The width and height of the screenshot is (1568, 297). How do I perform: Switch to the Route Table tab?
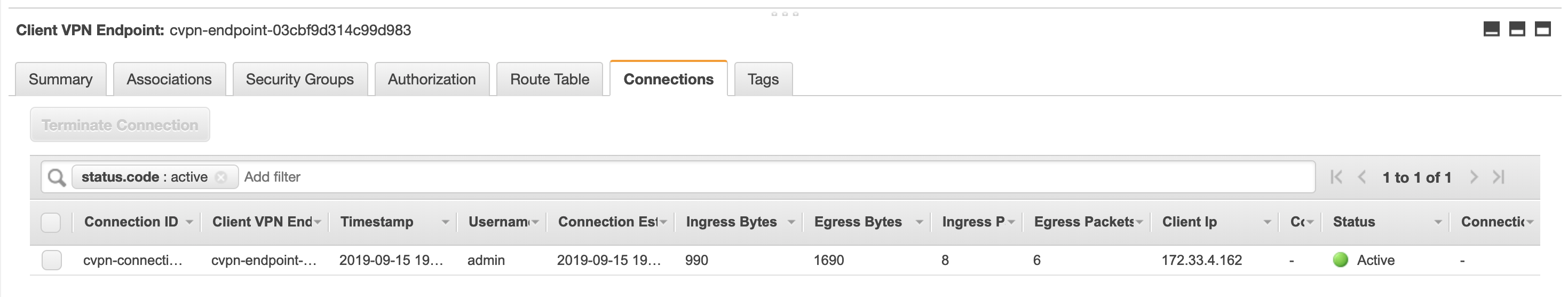point(549,79)
